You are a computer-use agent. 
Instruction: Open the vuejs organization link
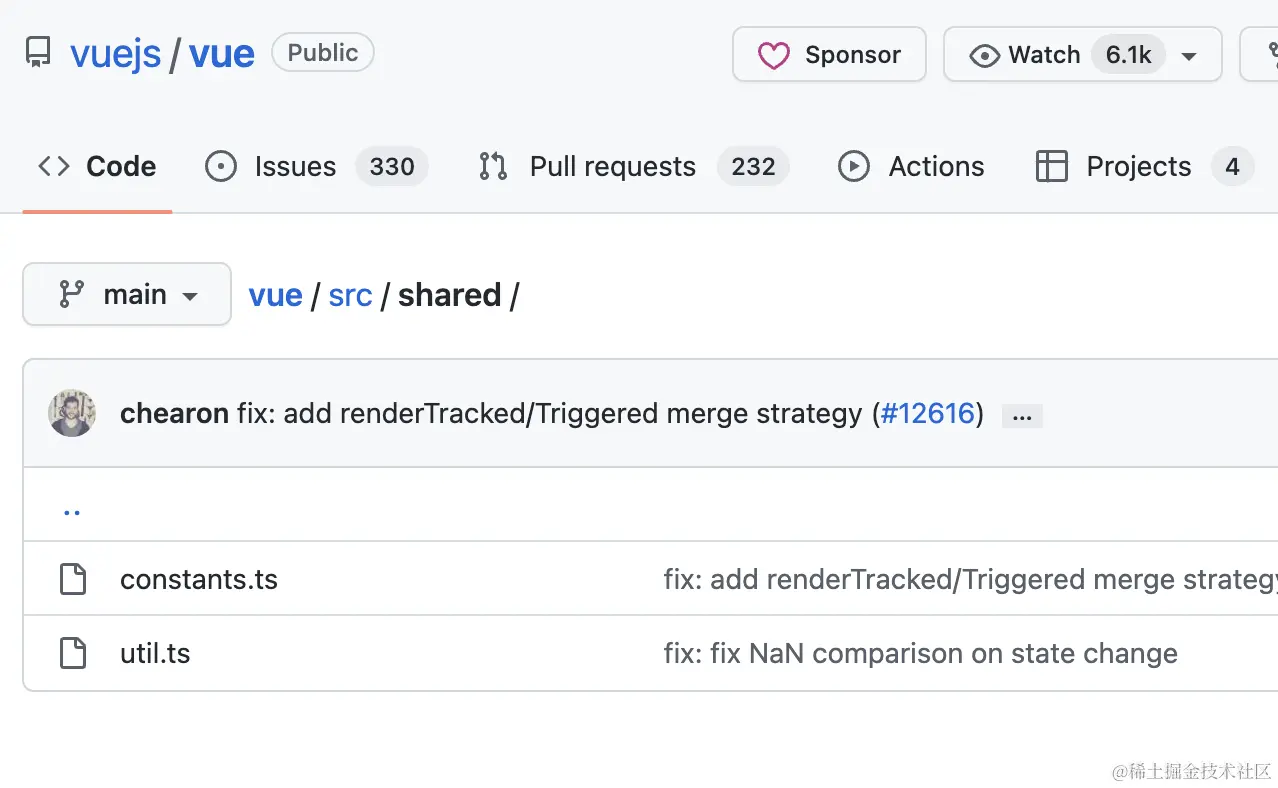pos(115,53)
